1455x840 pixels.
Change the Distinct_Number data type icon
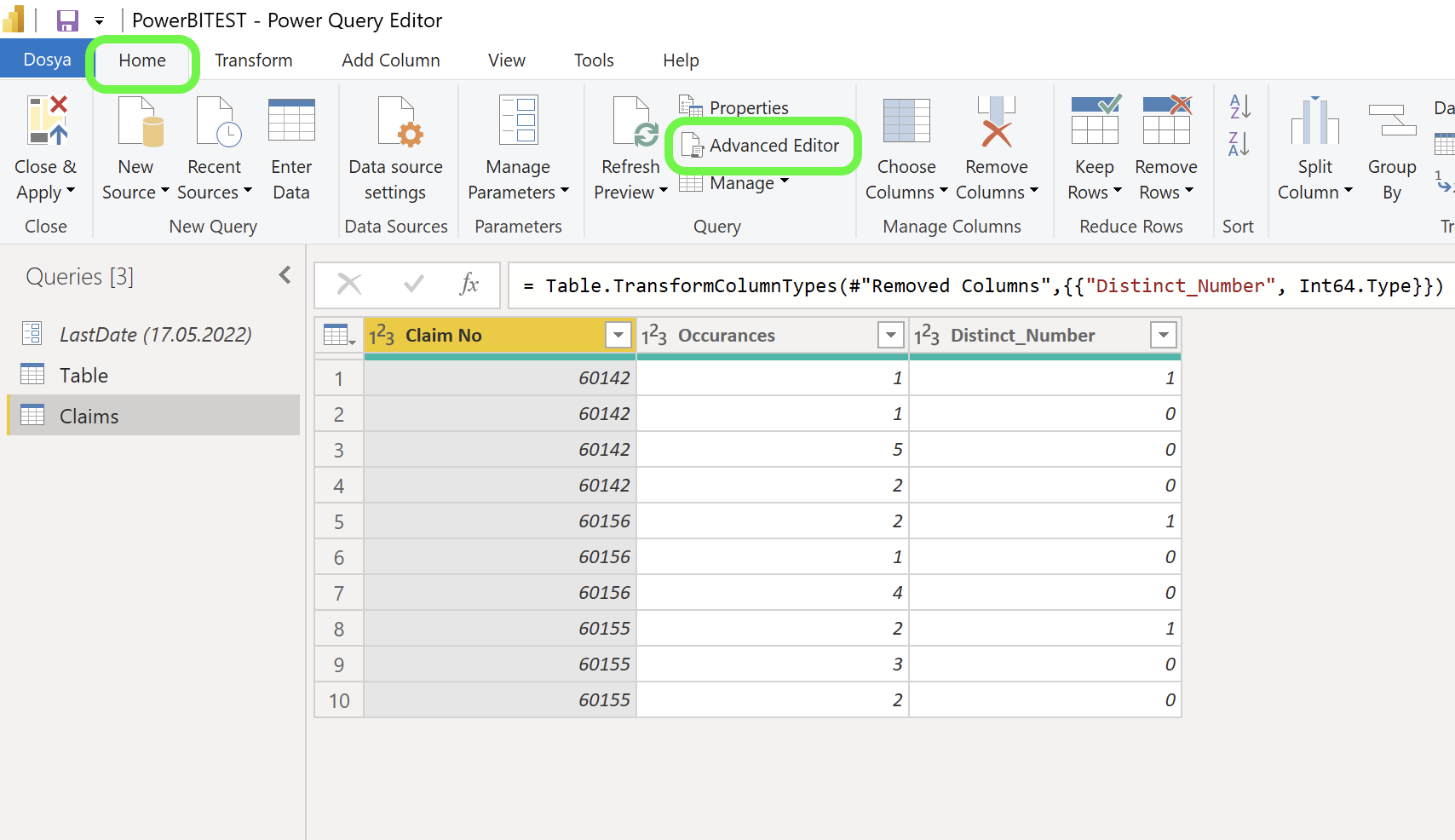click(x=927, y=336)
